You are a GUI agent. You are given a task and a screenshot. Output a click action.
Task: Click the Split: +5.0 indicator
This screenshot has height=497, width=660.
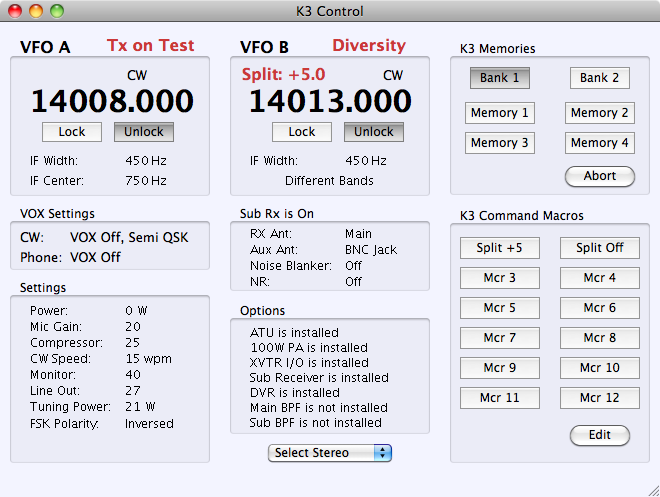[284, 74]
